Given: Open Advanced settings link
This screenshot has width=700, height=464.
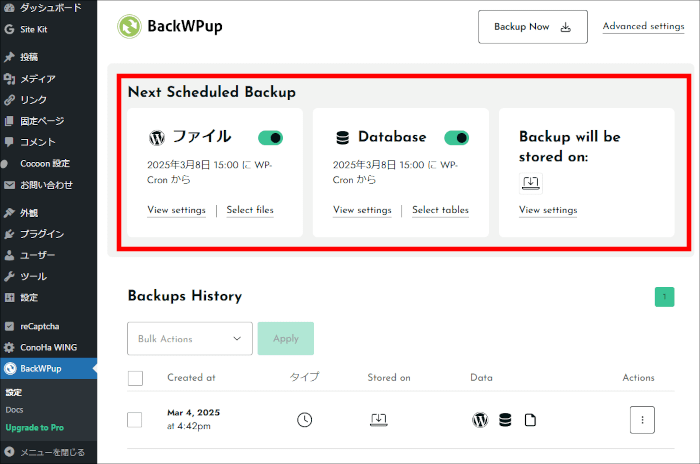Looking at the screenshot, I should click(x=643, y=26).
